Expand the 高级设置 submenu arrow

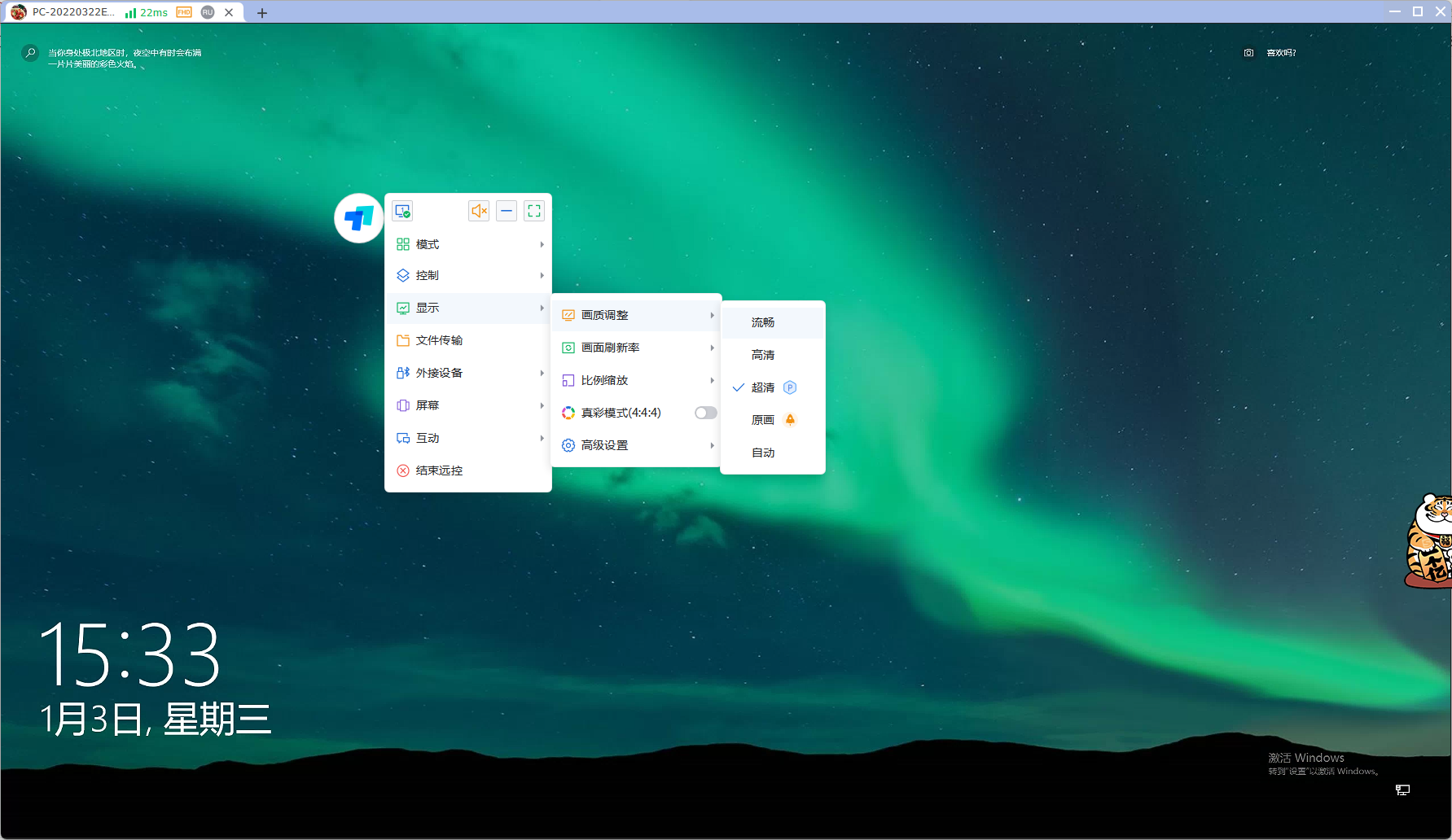tap(712, 445)
